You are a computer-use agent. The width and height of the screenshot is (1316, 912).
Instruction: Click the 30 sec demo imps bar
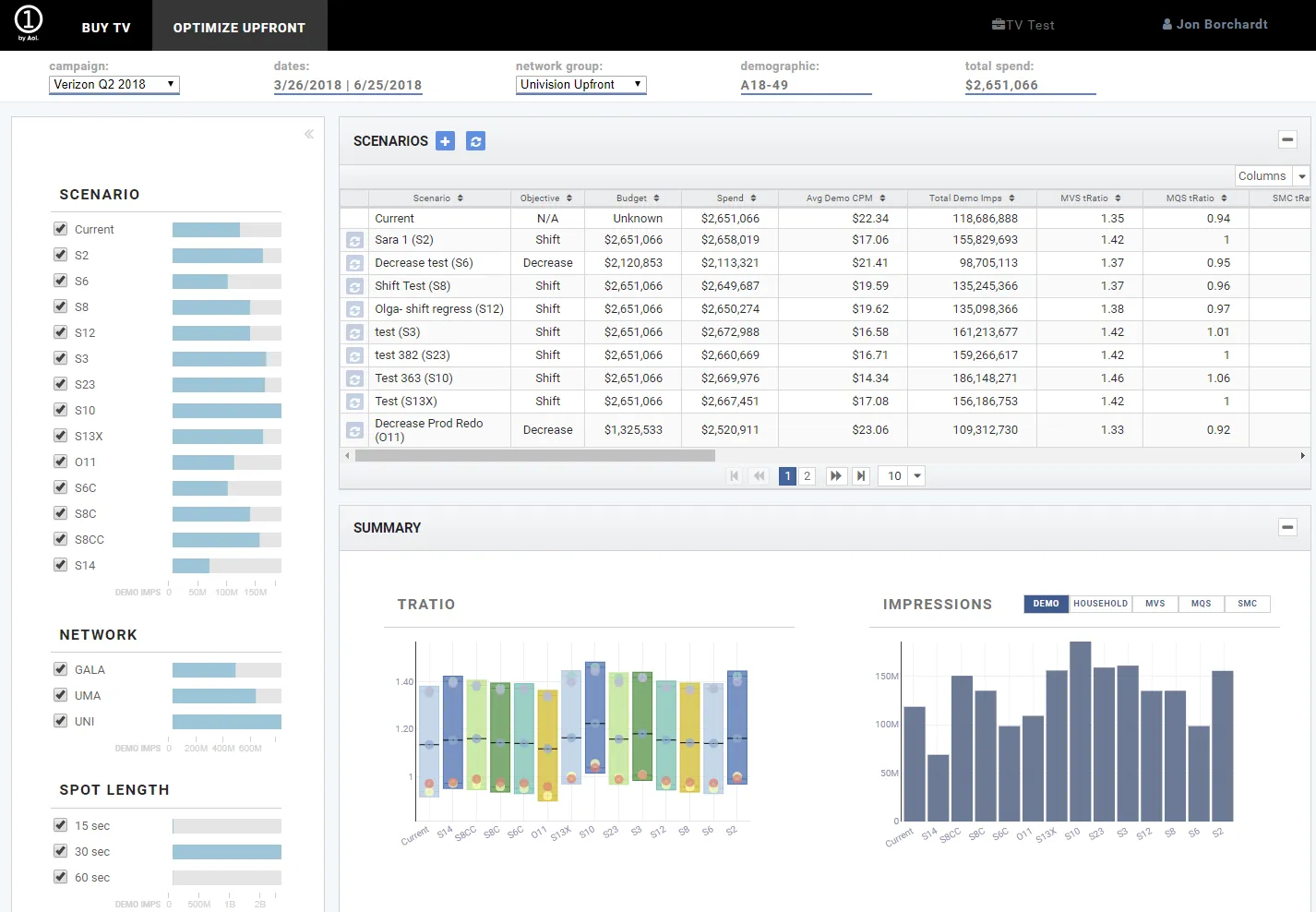[227, 852]
